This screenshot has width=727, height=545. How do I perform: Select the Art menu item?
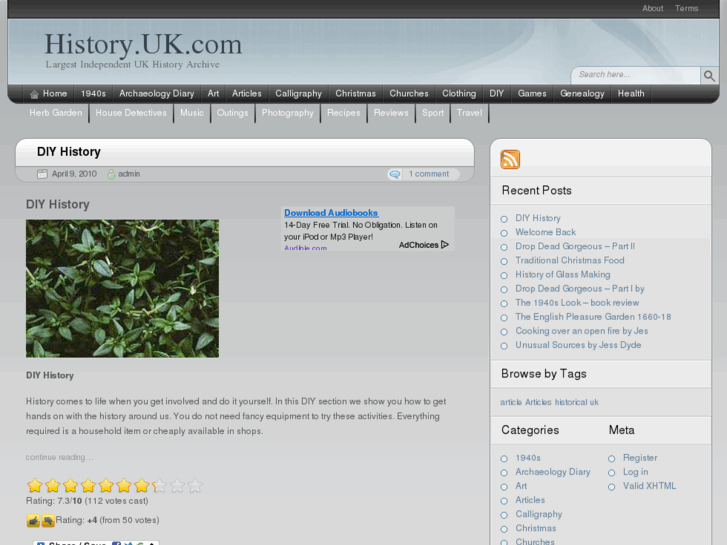(x=213, y=94)
